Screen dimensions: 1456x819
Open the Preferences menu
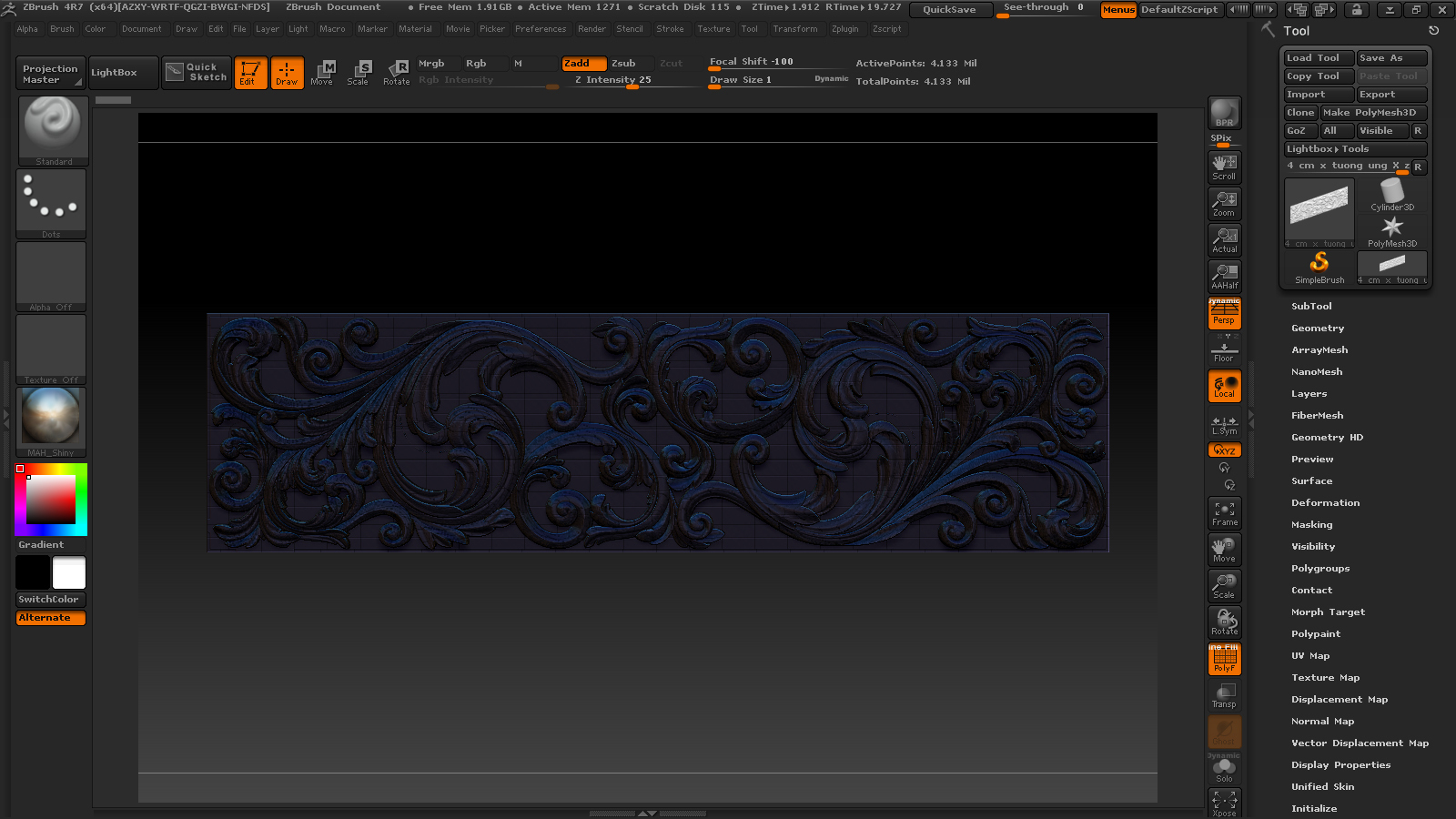pos(540,29)
